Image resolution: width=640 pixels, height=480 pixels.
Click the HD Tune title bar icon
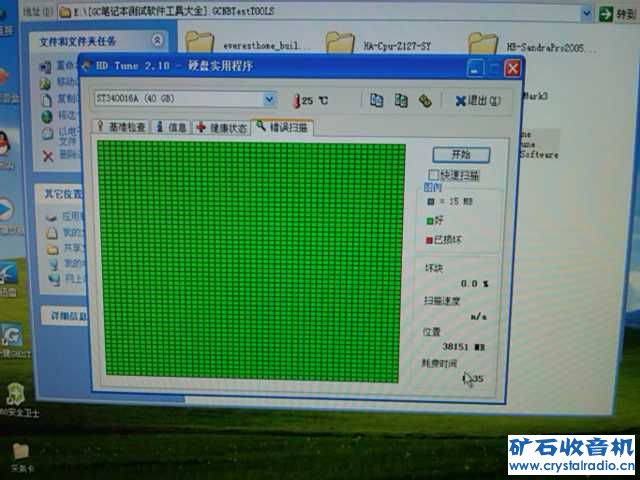86,65
